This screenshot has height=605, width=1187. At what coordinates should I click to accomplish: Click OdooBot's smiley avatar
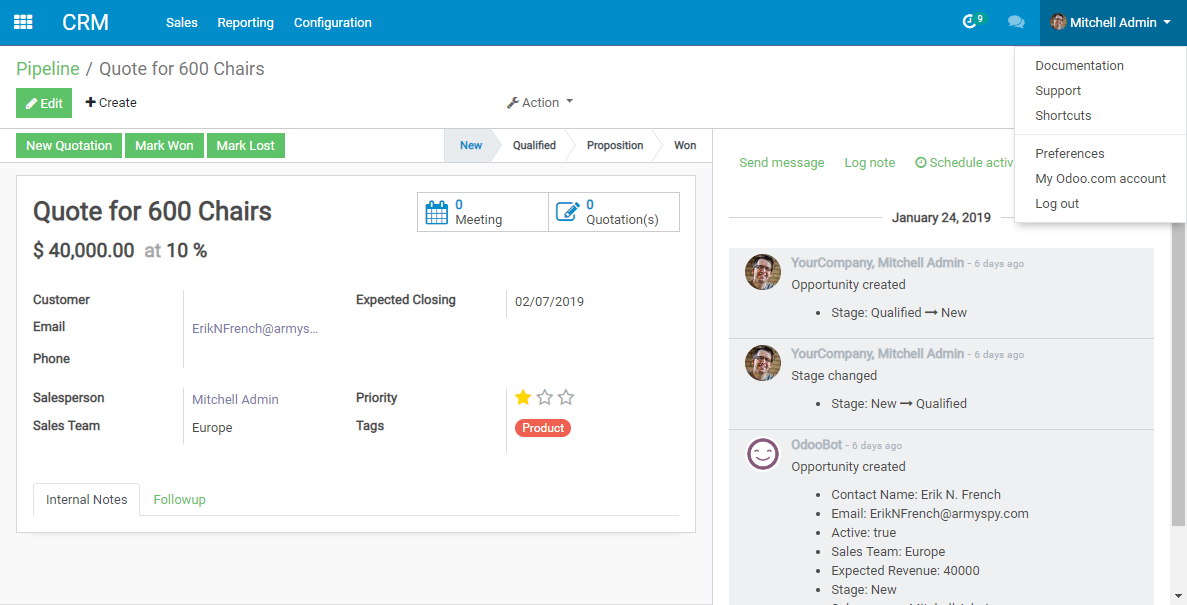click(763, 454)
